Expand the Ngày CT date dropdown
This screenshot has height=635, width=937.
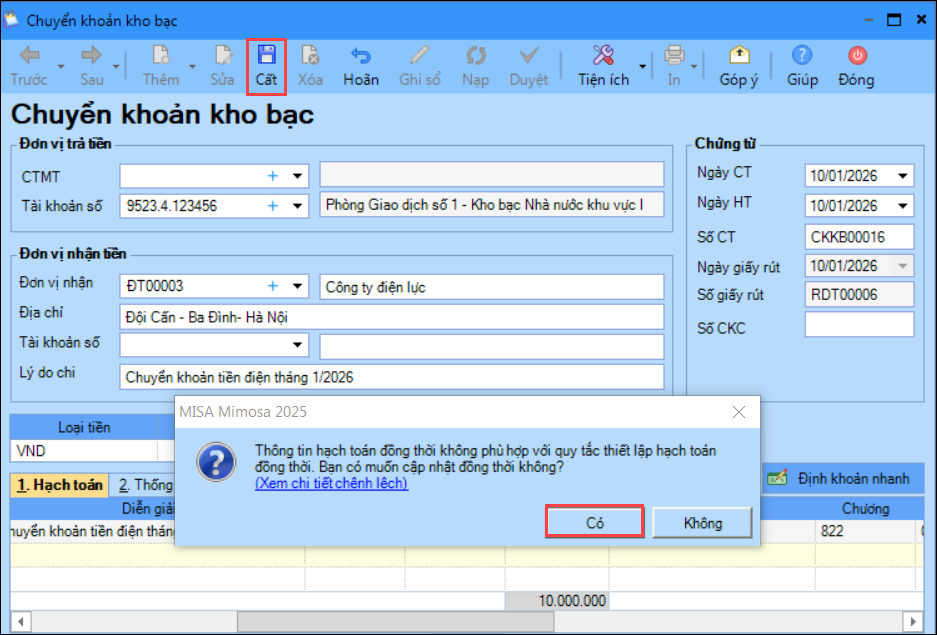tap(903, 176)
